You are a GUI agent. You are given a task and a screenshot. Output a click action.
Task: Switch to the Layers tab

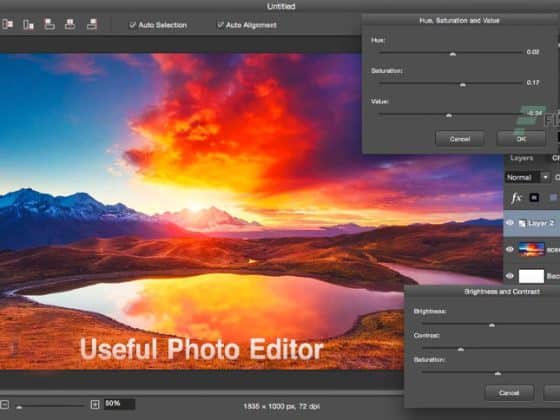[x=521, y=158]
